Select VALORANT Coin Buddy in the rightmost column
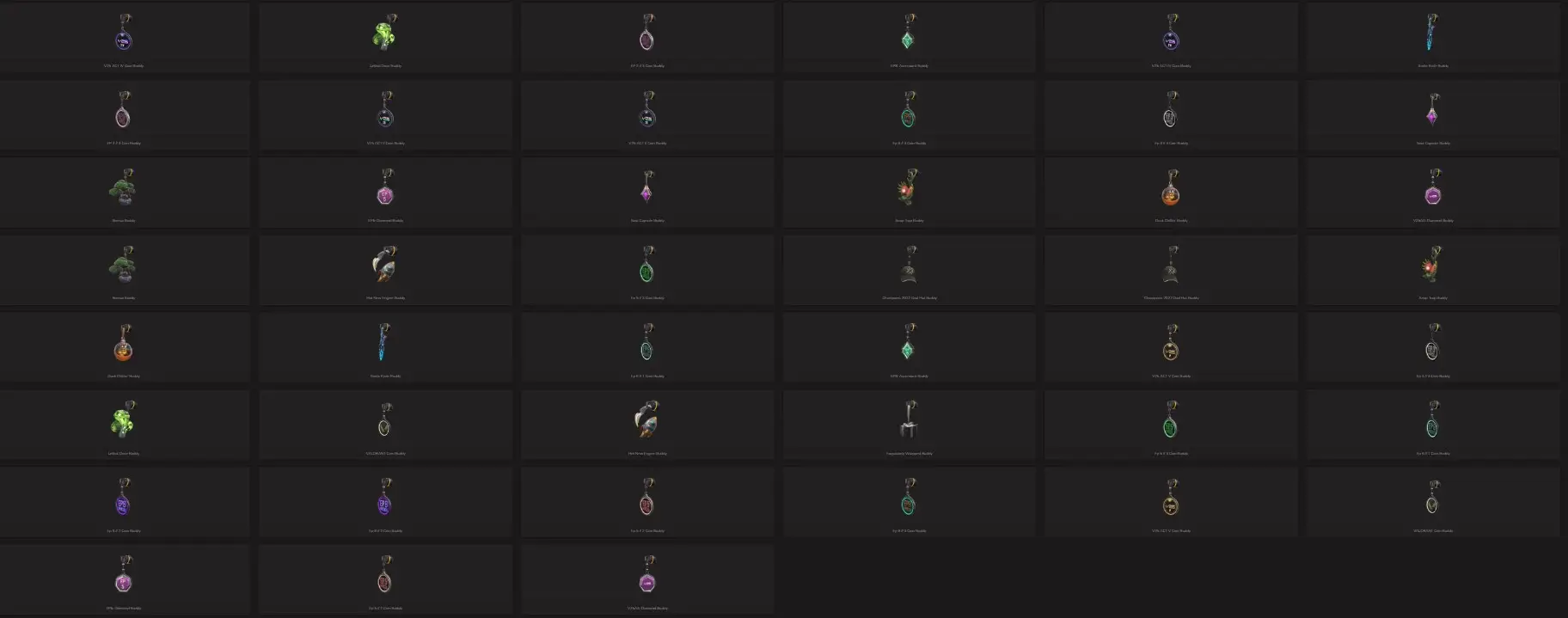This screenshot has height=618, width=1568. click(x=1432, y=500)
